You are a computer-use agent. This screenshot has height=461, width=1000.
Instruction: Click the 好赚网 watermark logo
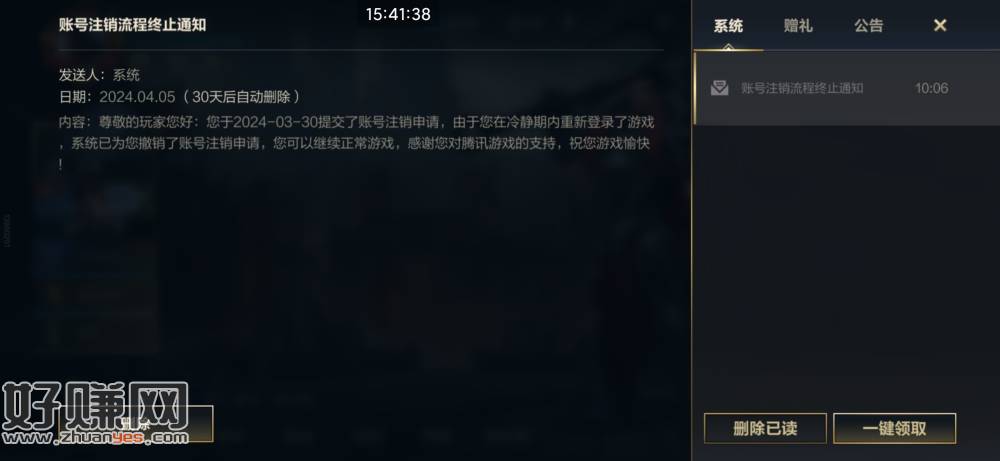tap(96, 407)
